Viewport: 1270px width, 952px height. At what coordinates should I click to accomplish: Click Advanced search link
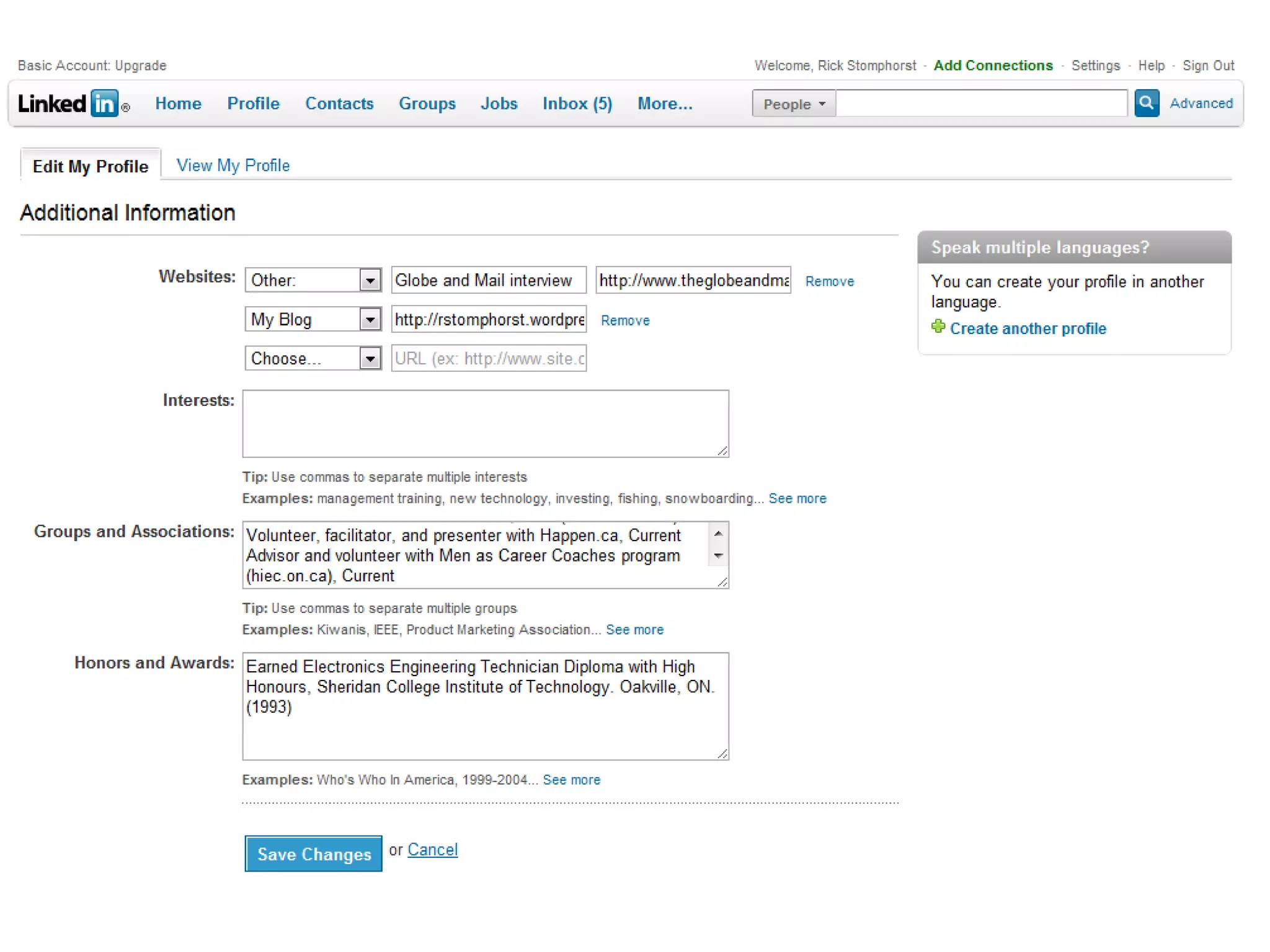tap(1201, 104)
